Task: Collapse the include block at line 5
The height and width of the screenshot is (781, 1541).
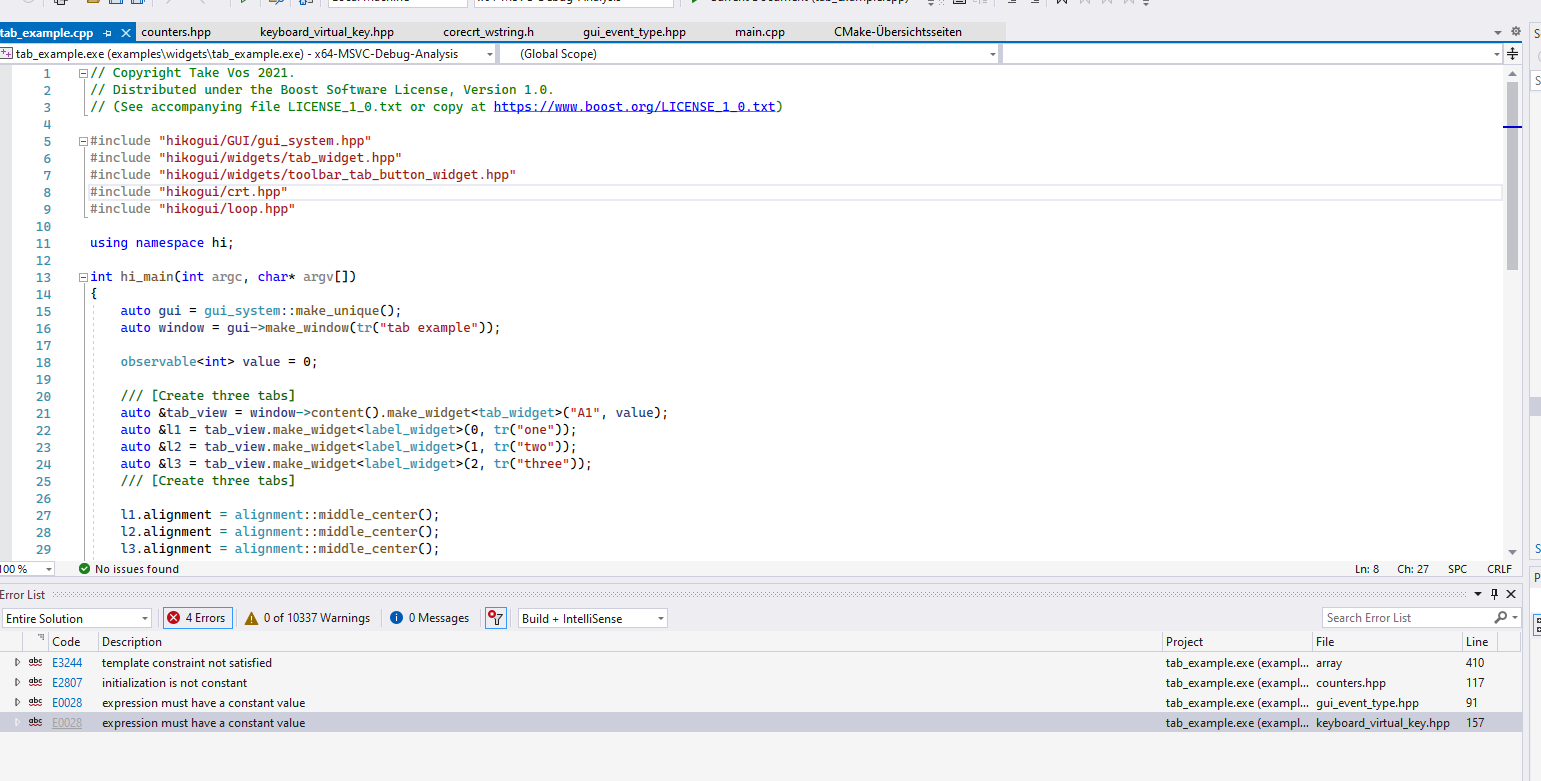Action: coord(82,141)
